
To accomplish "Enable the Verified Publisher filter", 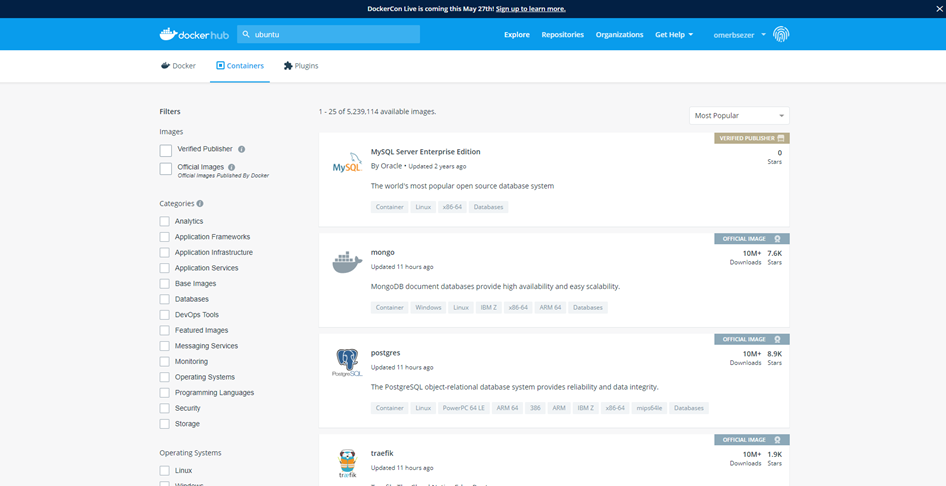I will (x=166, y=150).
